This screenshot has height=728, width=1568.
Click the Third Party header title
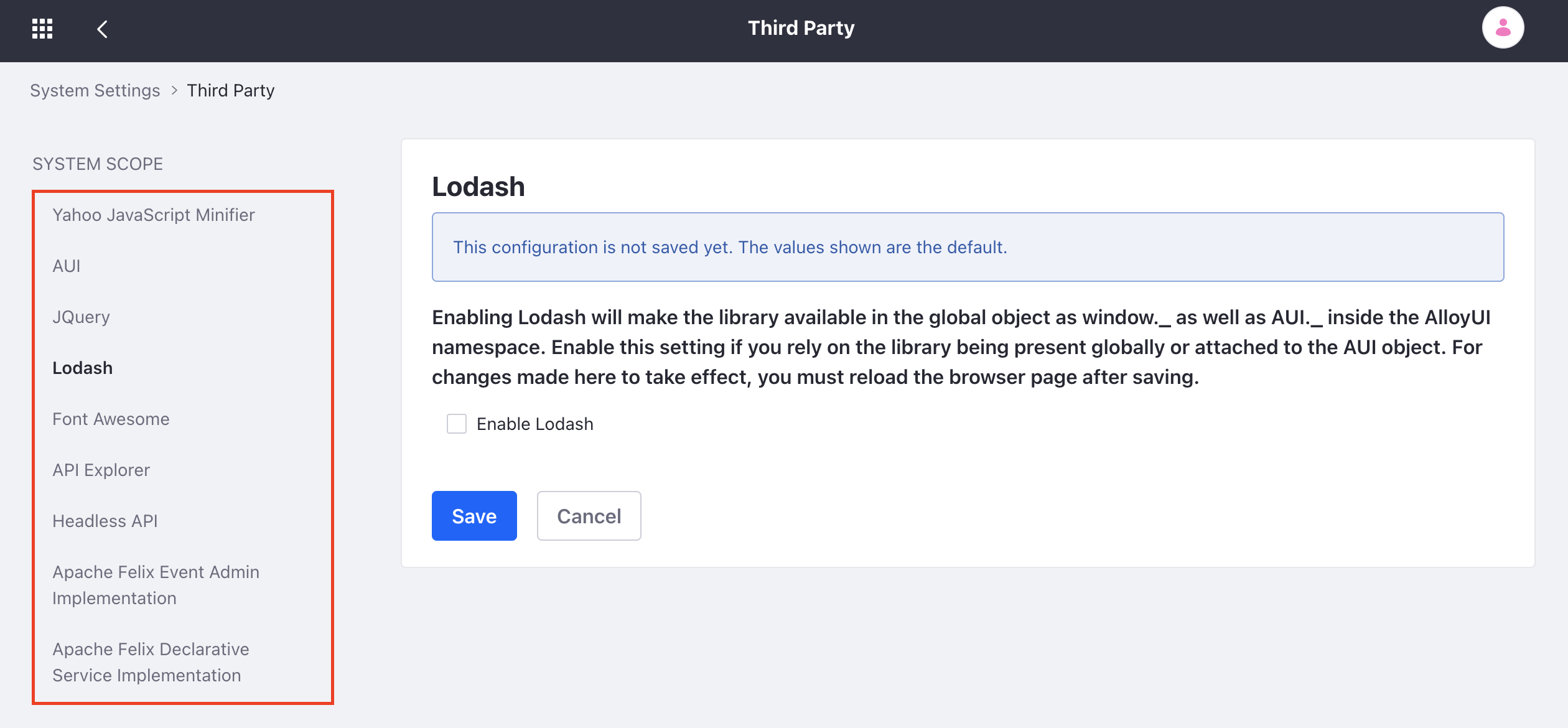point(801,28)
